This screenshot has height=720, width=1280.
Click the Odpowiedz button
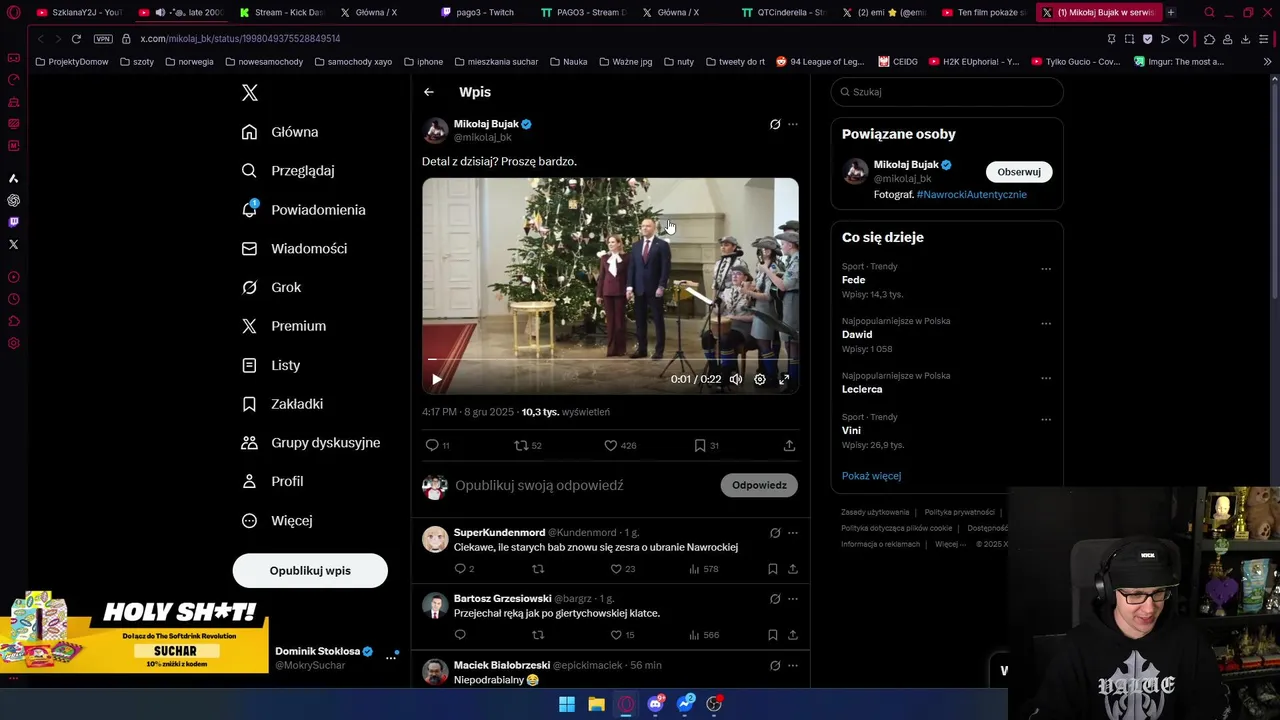click(x=759, y=485)
